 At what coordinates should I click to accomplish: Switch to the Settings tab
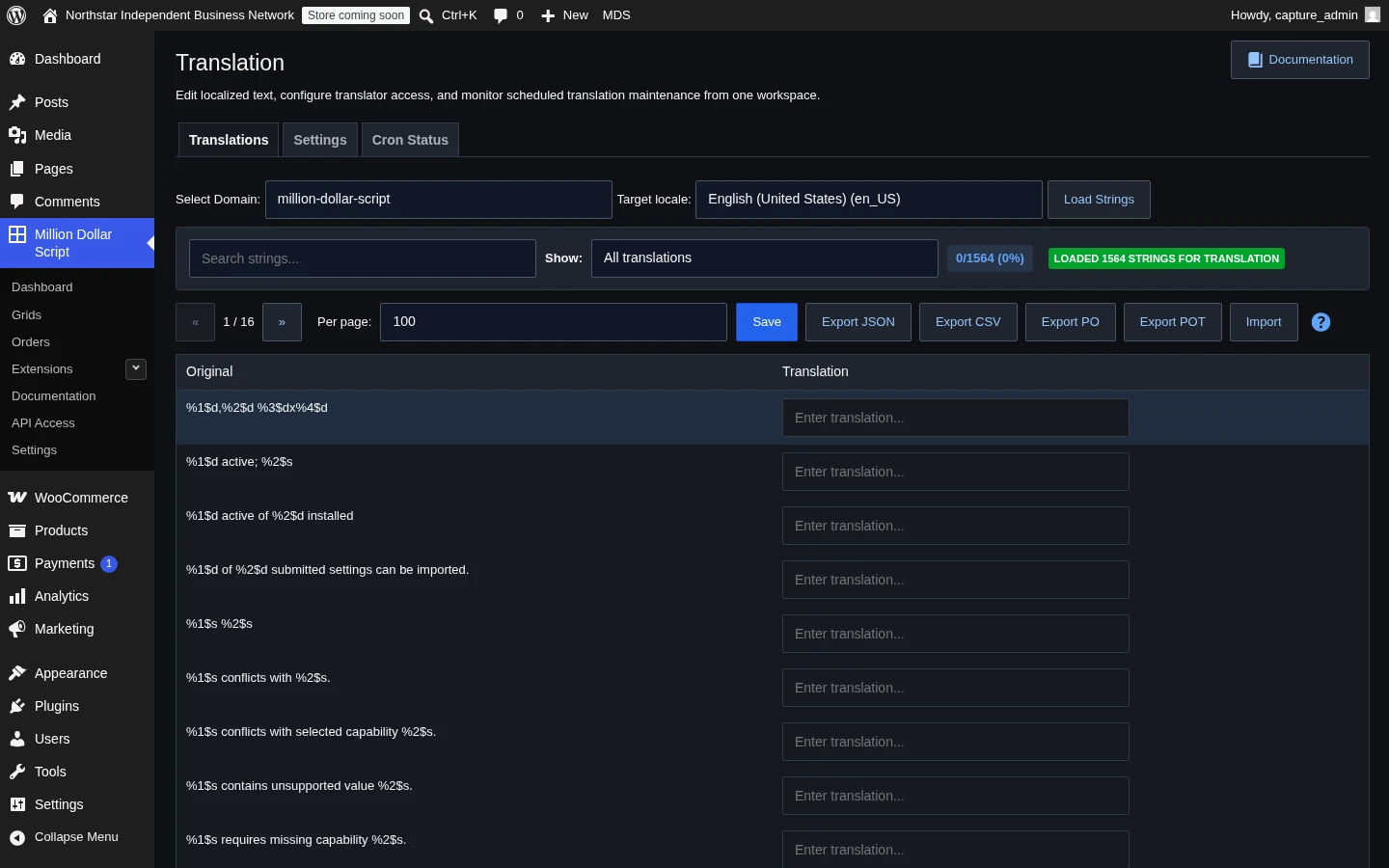tap(320, 140)
